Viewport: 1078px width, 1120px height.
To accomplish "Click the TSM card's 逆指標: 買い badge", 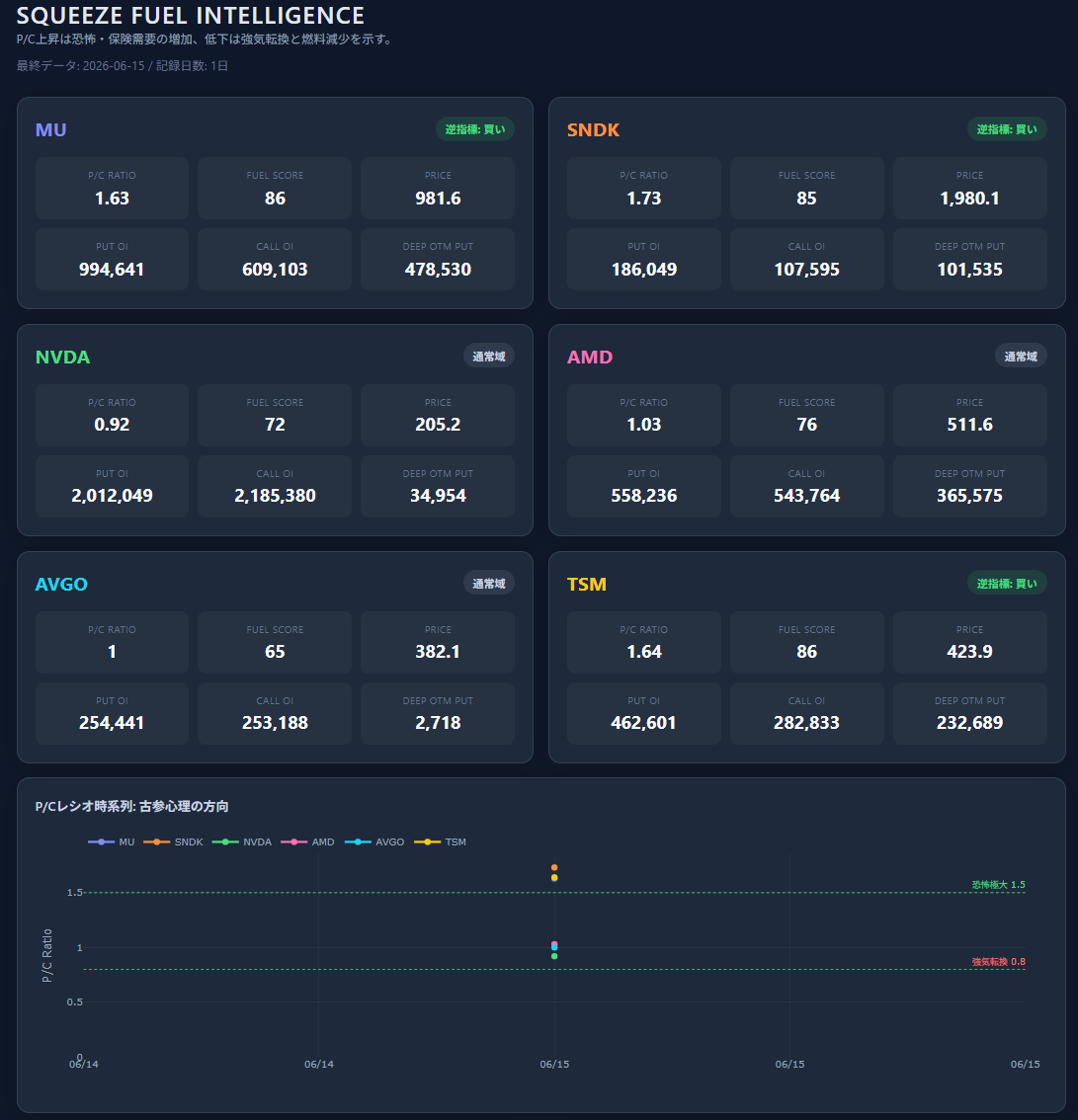I will click(1007, 584).
